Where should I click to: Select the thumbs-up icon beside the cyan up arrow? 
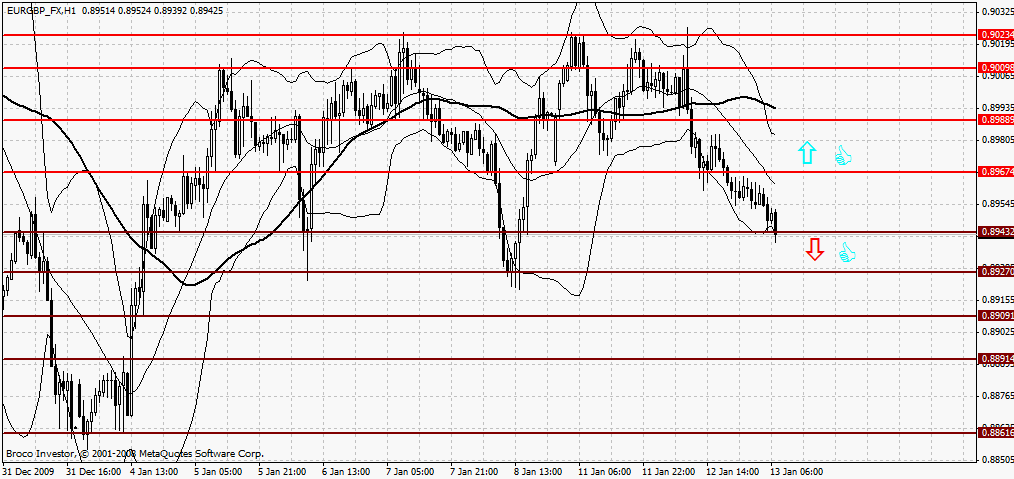coord(843,155)
